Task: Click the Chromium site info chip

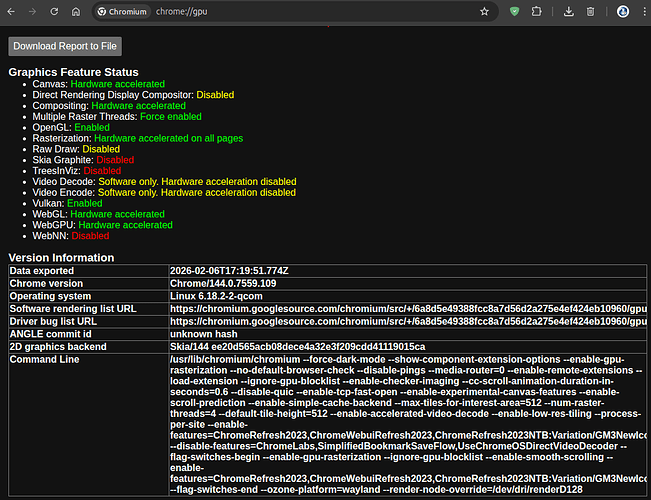Action: click(122, 12)
